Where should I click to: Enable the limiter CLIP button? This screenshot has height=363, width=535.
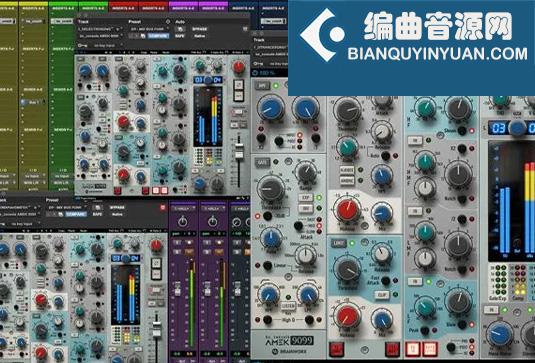(382, 294)
